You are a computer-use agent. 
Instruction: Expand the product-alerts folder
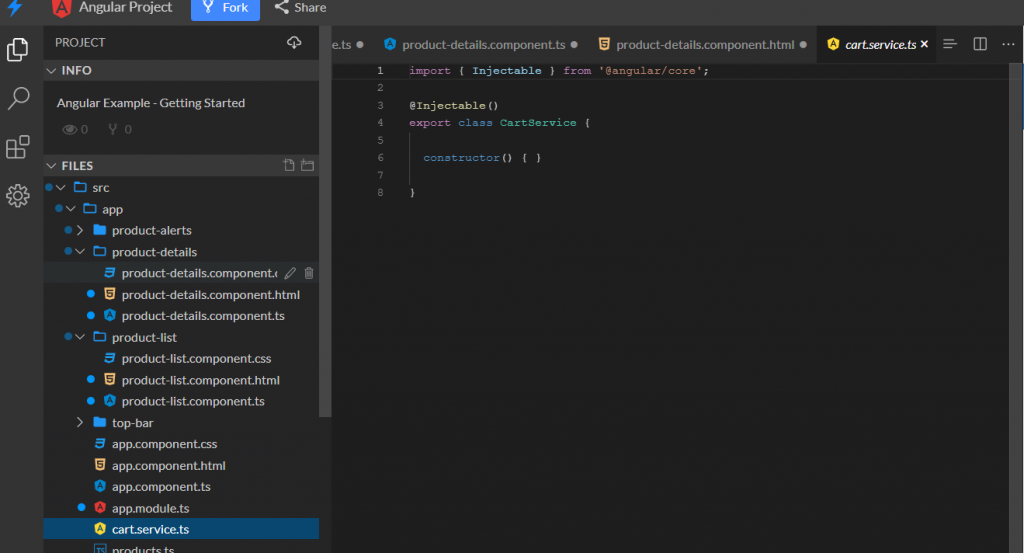[x=80, y=230]
